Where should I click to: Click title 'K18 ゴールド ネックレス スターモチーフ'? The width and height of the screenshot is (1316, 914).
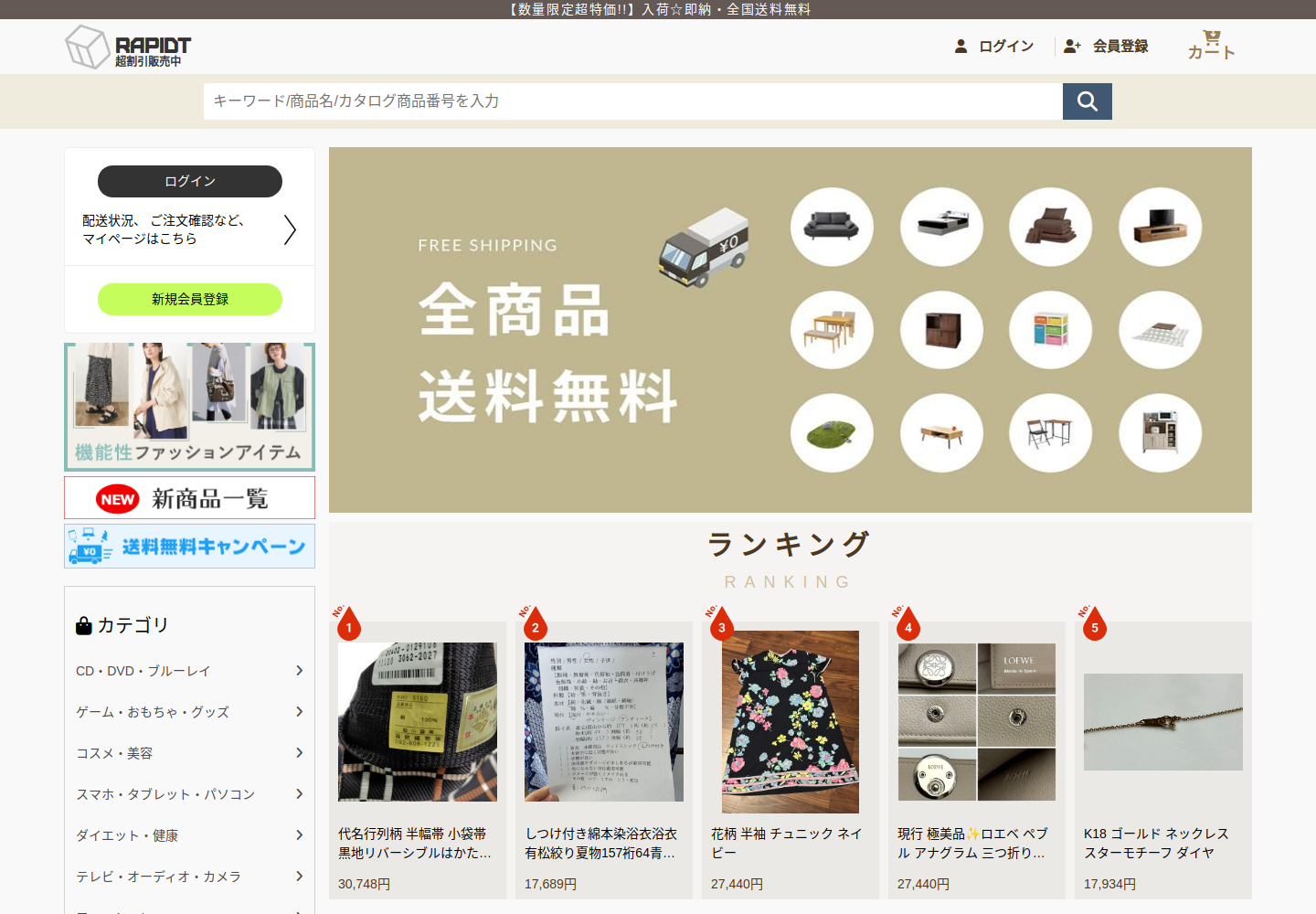point(1156,843)
